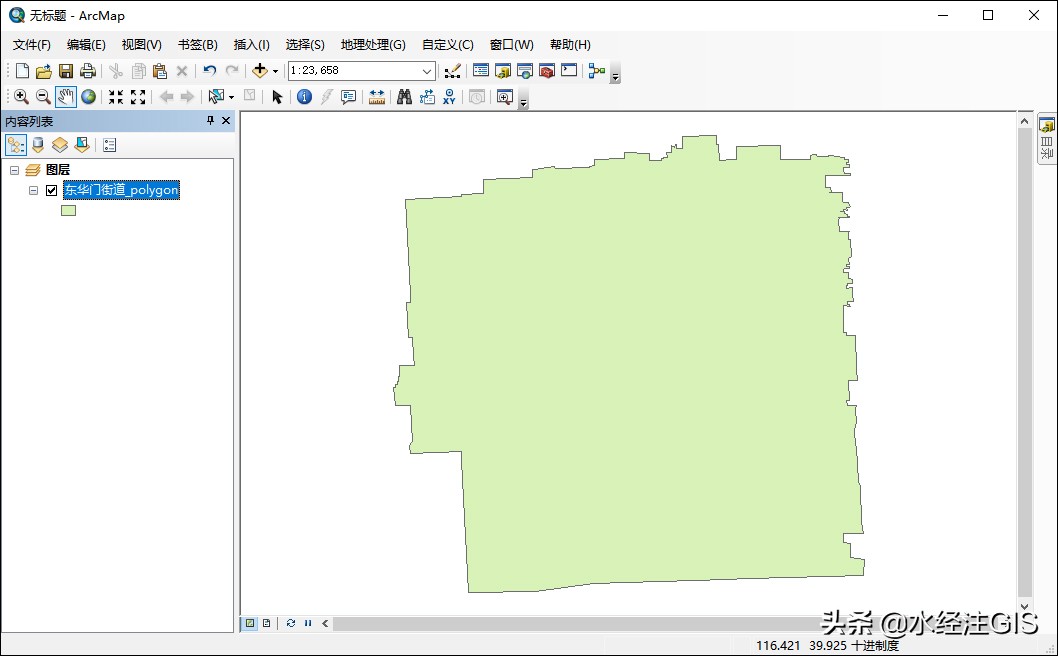1058x656 pixels.
Task: Open the Find Route tool
Action: click(426, 97)
